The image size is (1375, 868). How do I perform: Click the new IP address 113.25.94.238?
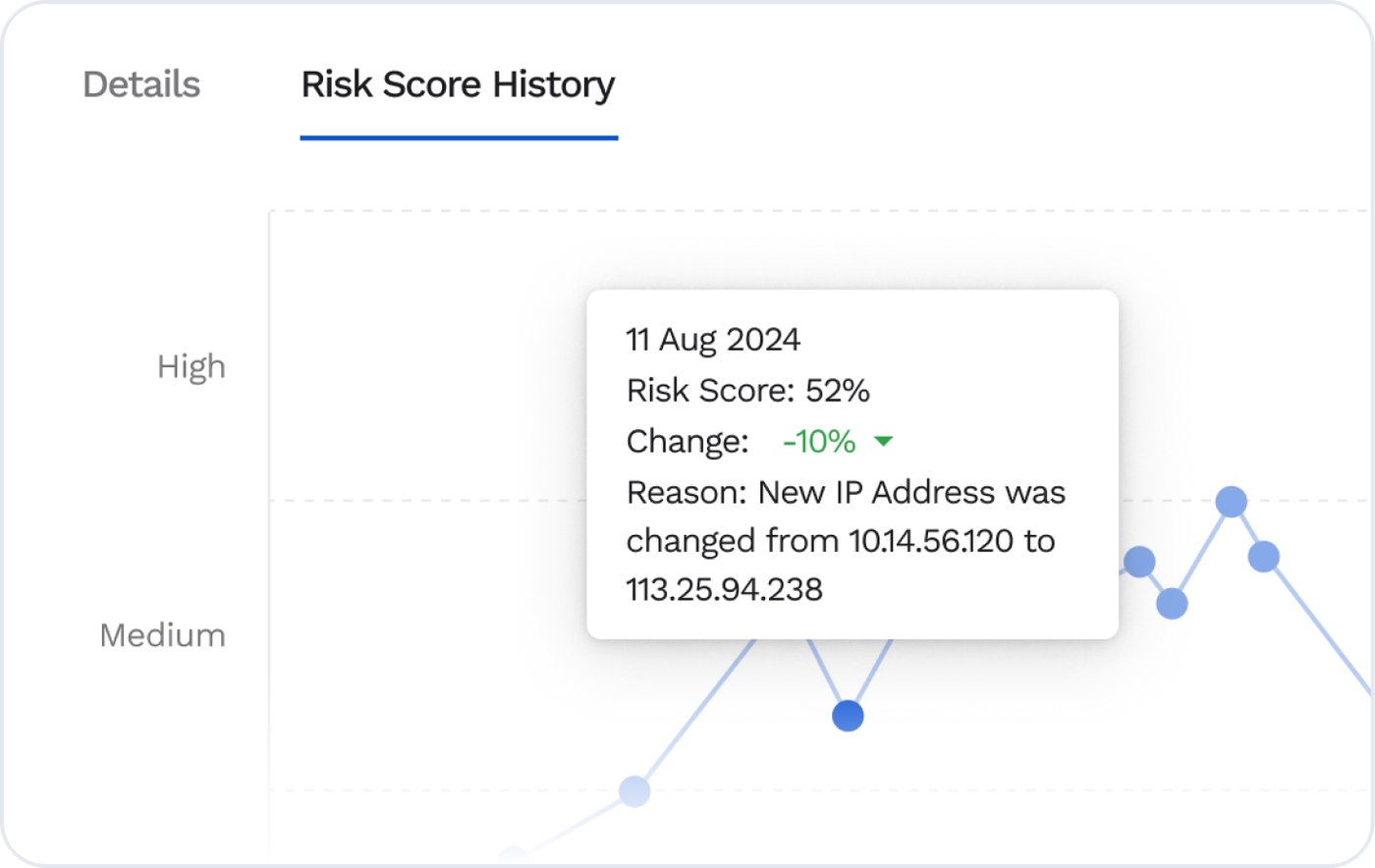tap(725, 589)
